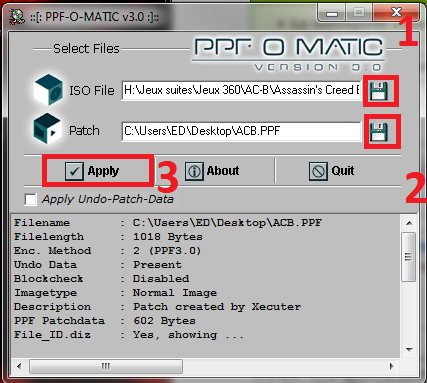The height and width of the screenshot is (383, 427).
Task: Click the Patch cube arrow icon
Action: point(47,129)
